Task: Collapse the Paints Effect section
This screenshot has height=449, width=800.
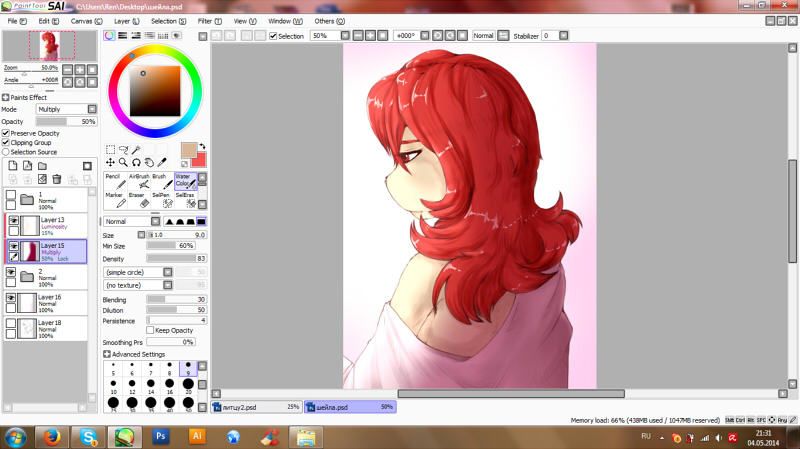Action: coord(6,97)
